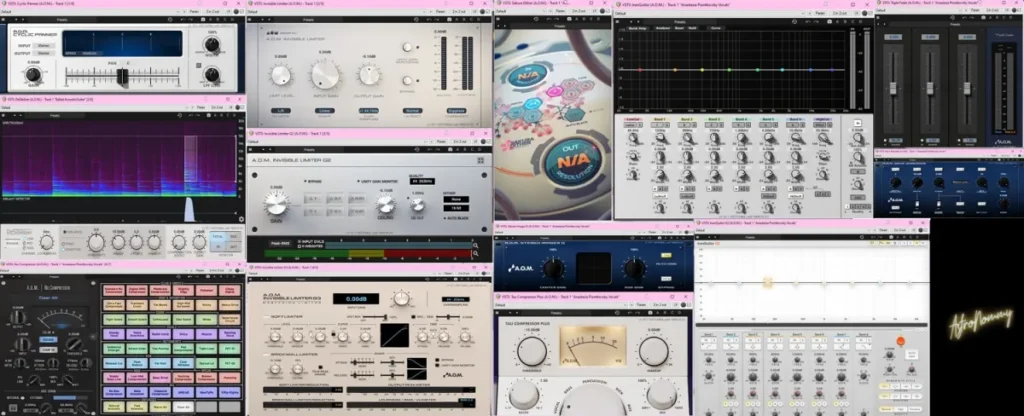Screen dimensions: 1024x416
Task: Select Clear Air preset in Nu Compressor
Action: (x=184, y=407)
